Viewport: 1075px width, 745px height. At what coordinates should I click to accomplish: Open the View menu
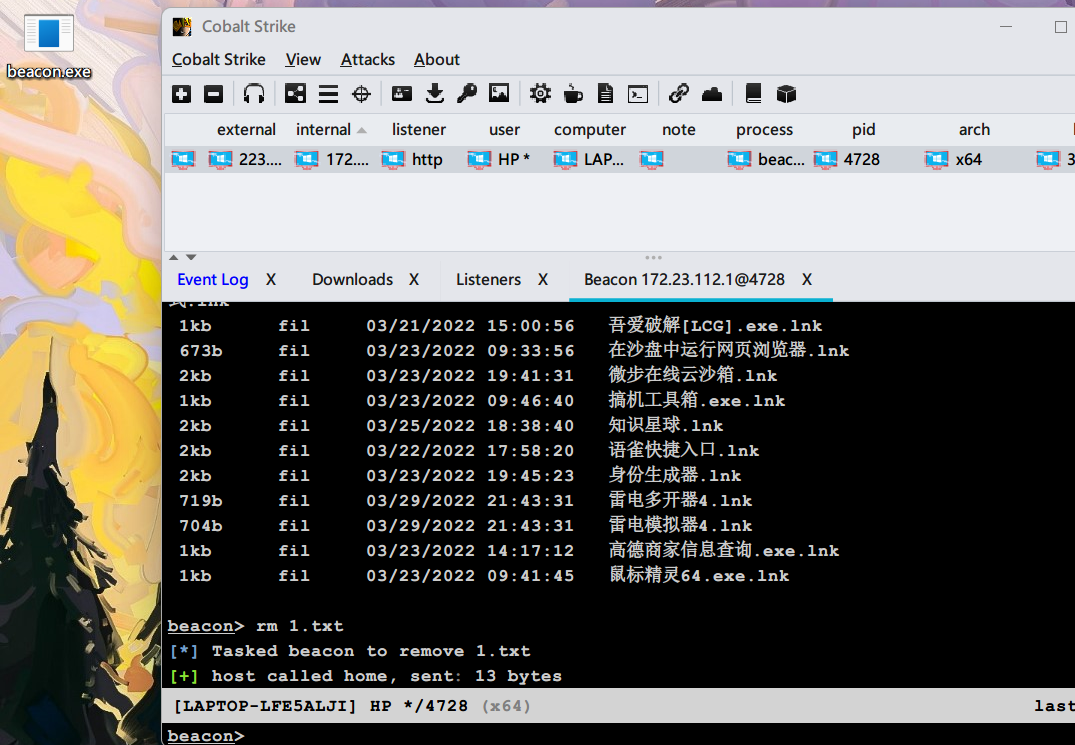[303, 60]
